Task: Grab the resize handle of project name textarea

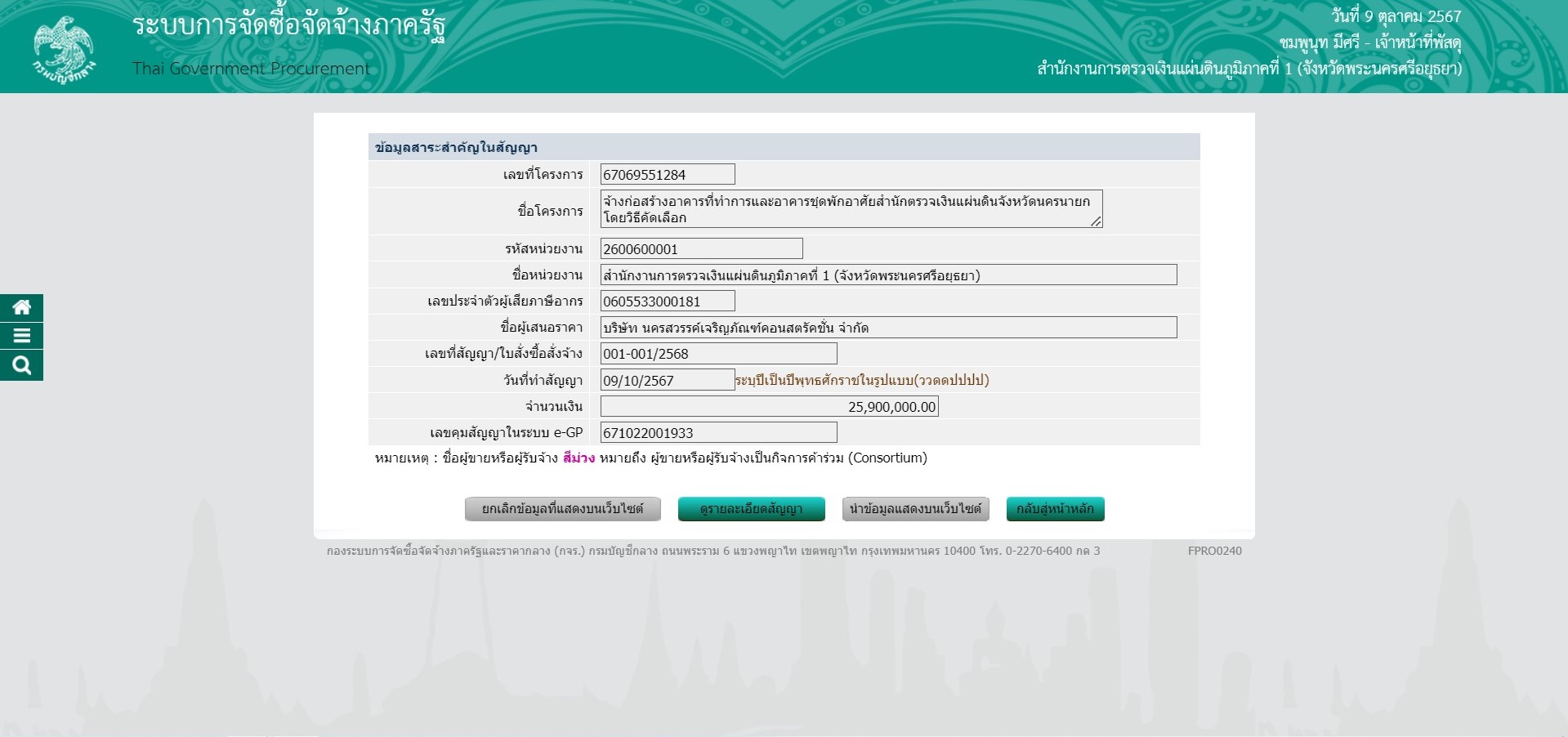Action: click(x=1096, y=221)
